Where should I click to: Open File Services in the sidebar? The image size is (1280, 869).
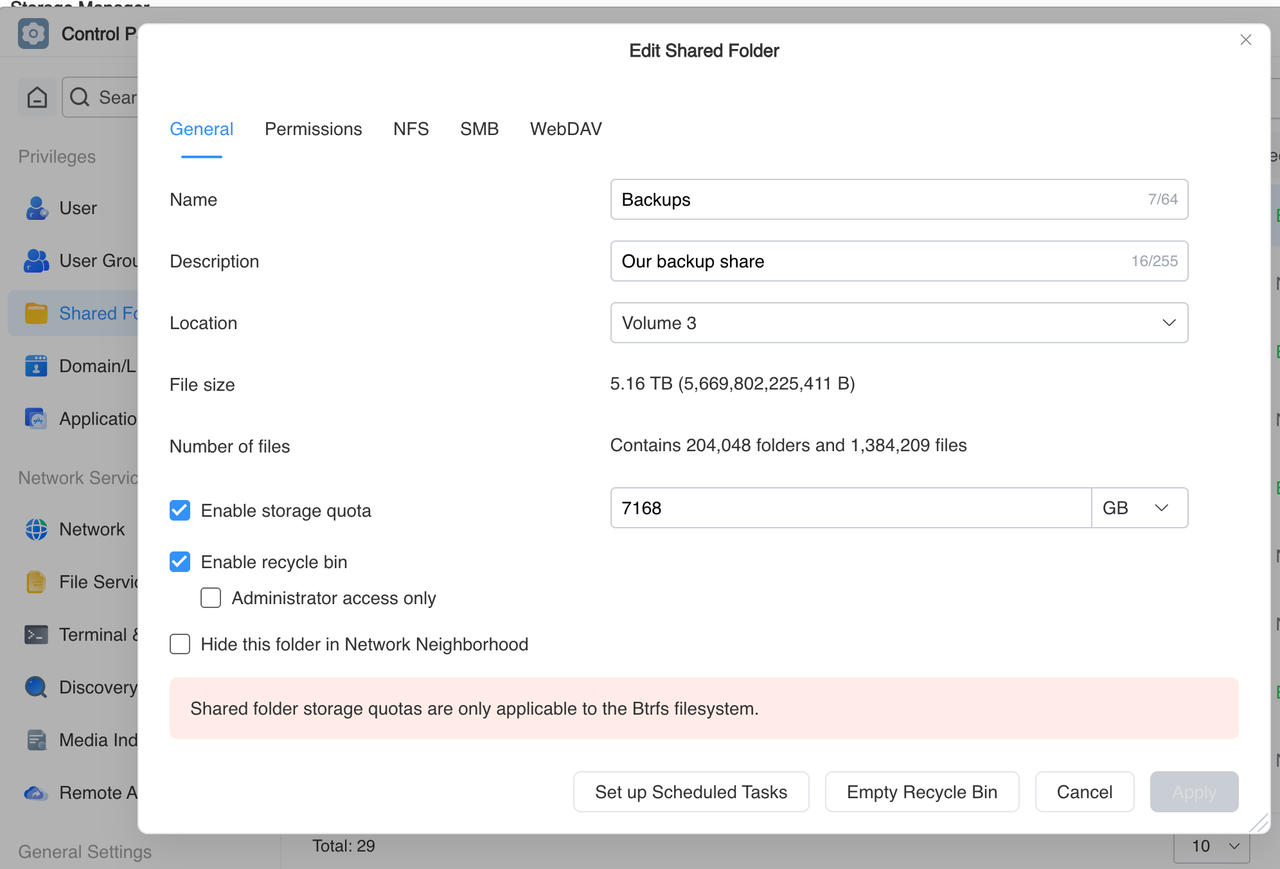click(72, 582)
